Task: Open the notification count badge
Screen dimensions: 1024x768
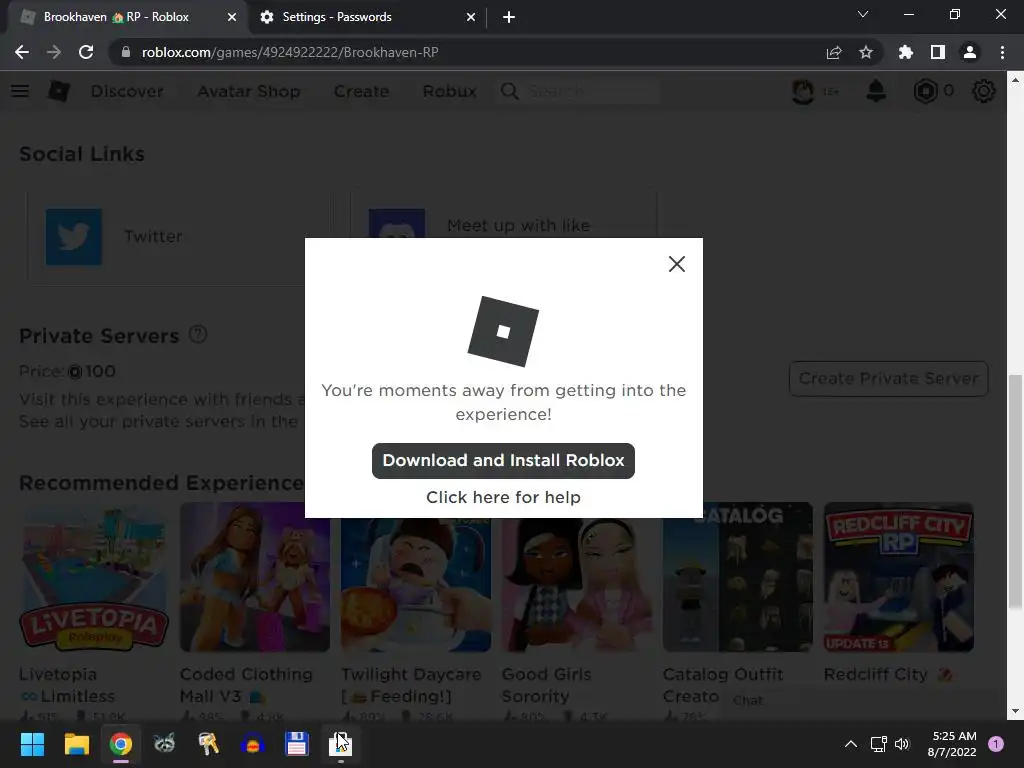Action: [x=996, y=744]
